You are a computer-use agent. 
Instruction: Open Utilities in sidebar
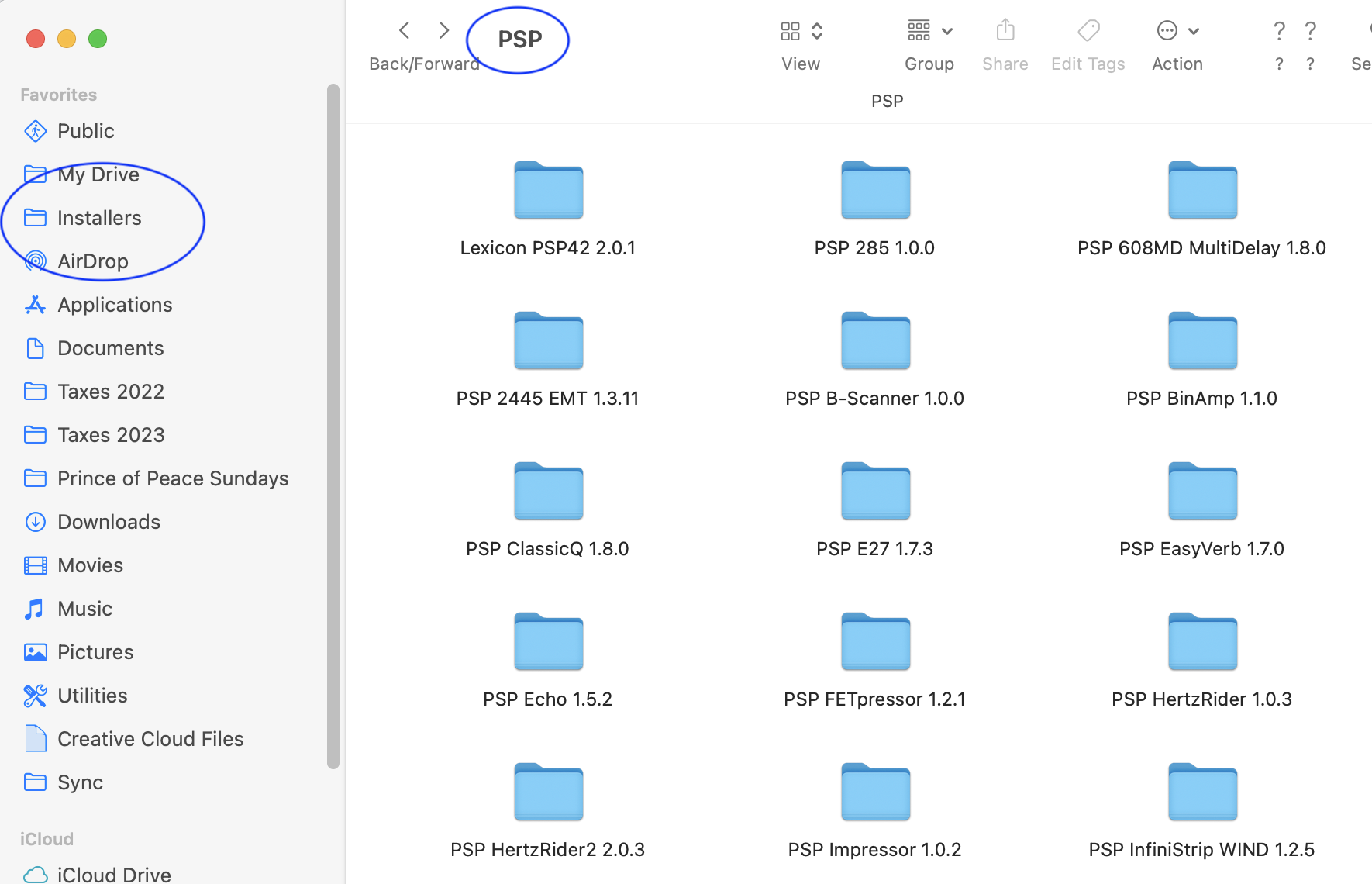tap(92, 696)
